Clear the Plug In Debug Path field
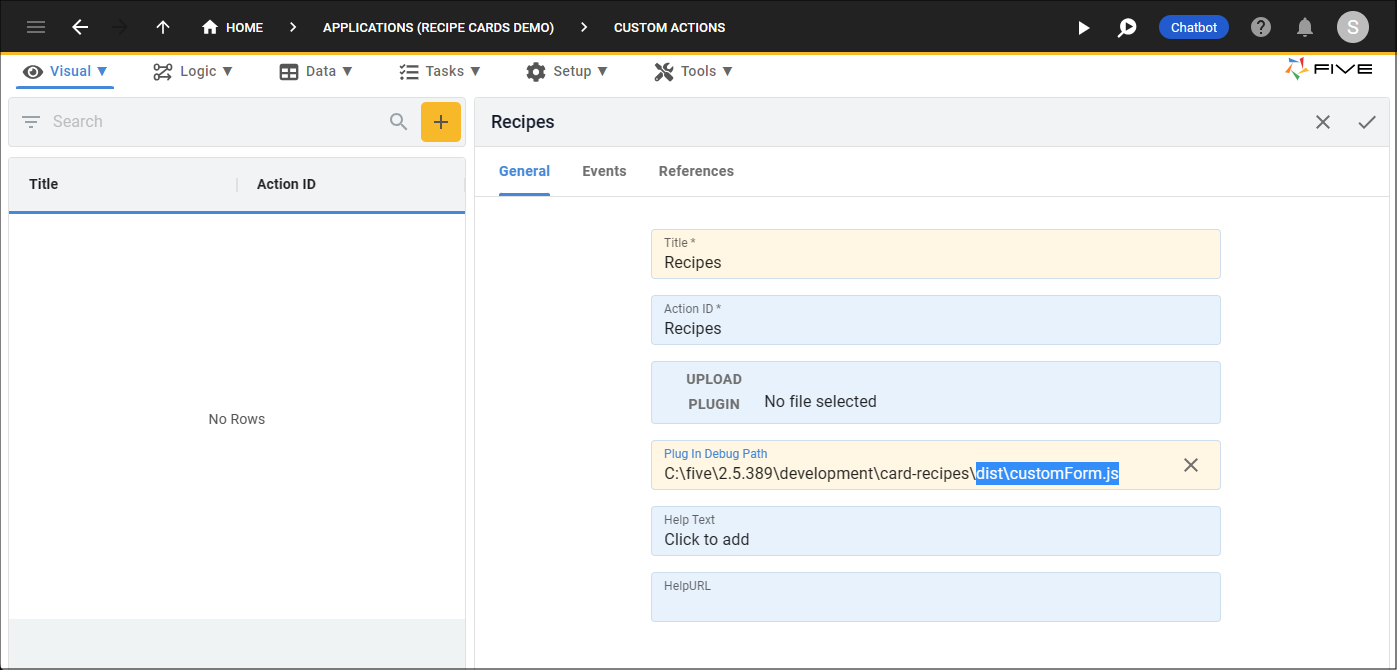The height and width of the screenshot is (670, 1397). click(x=1191, y=465)
